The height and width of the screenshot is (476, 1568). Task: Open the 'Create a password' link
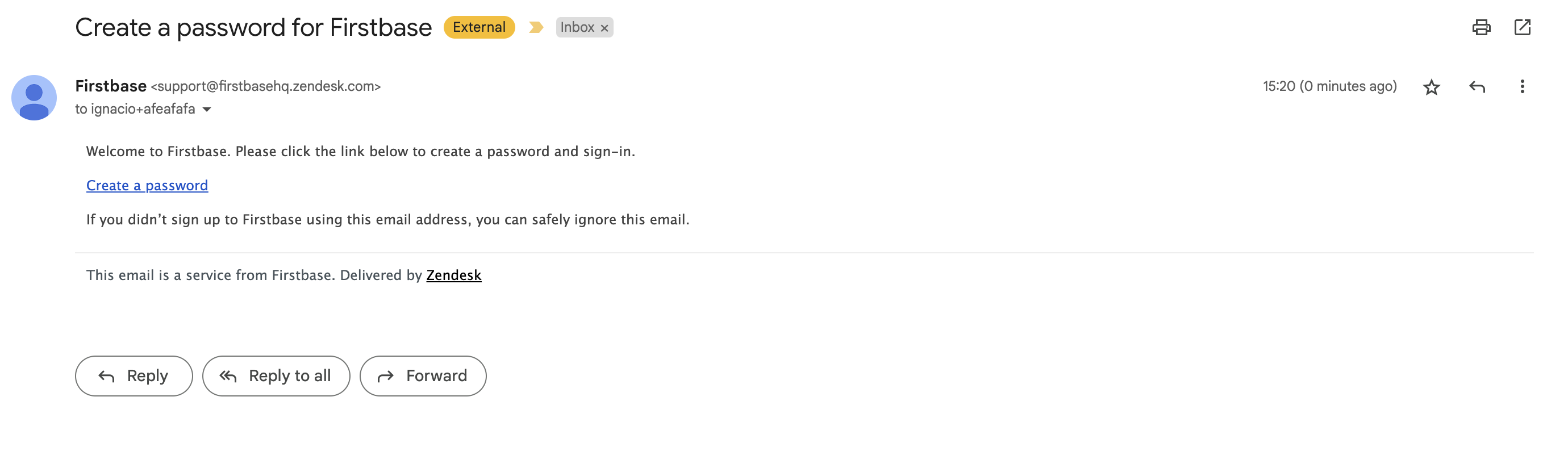[x=147, y=185]
